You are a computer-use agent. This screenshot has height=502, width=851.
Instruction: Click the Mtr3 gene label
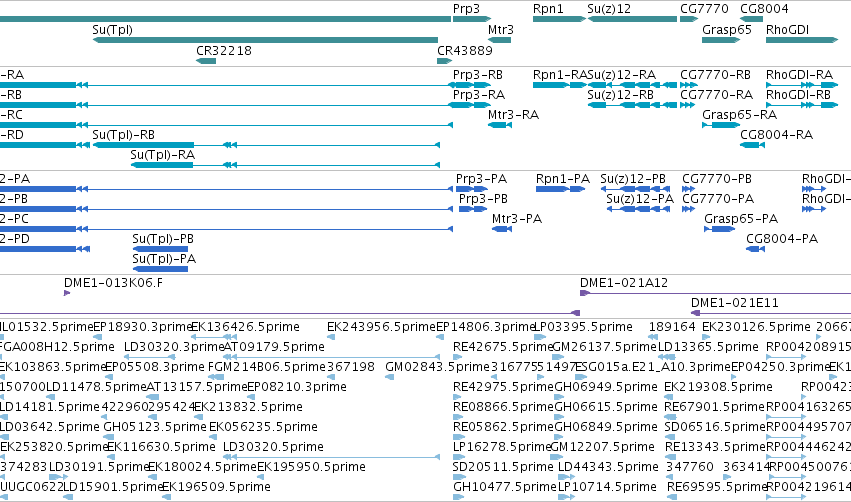point(501,30)
